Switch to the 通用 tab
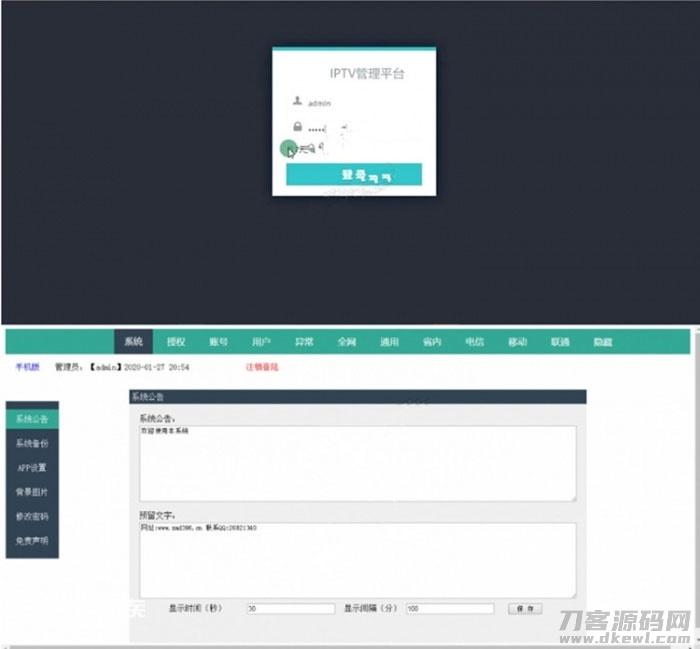700x649 pixels. tap(389, 341)
